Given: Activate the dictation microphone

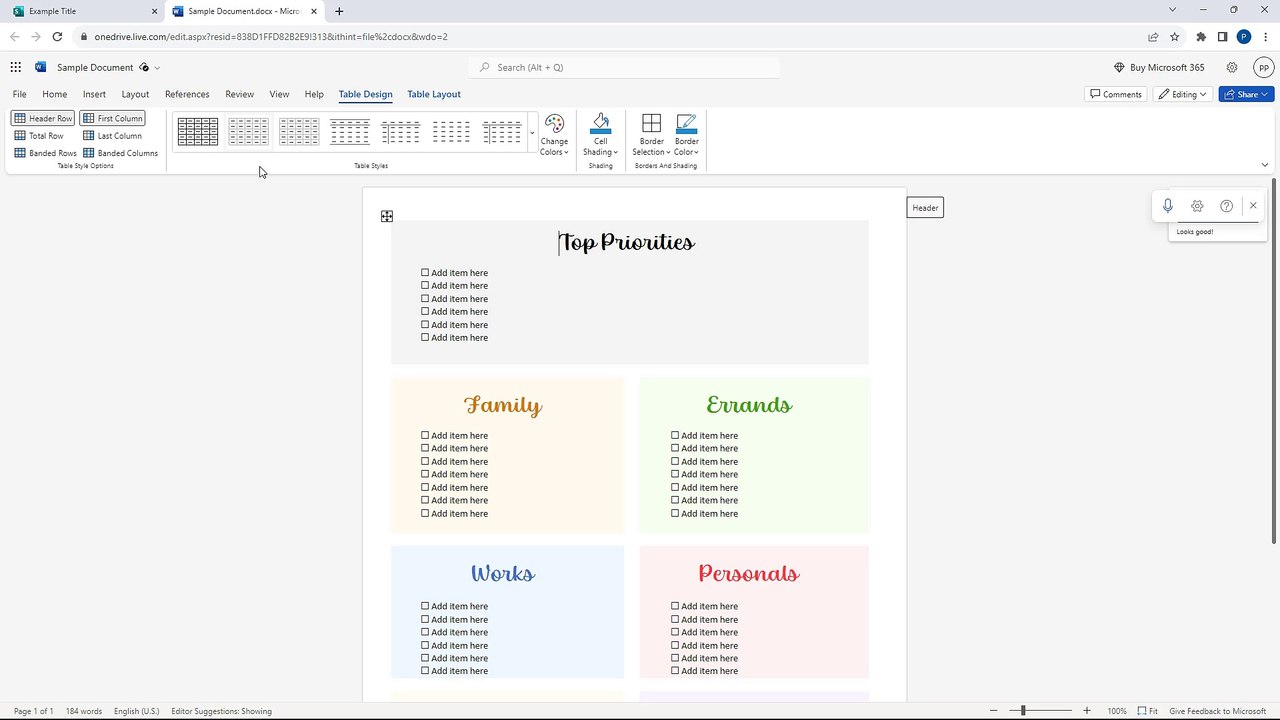Looking at the screenshot, I should (x=1167, y=206).
